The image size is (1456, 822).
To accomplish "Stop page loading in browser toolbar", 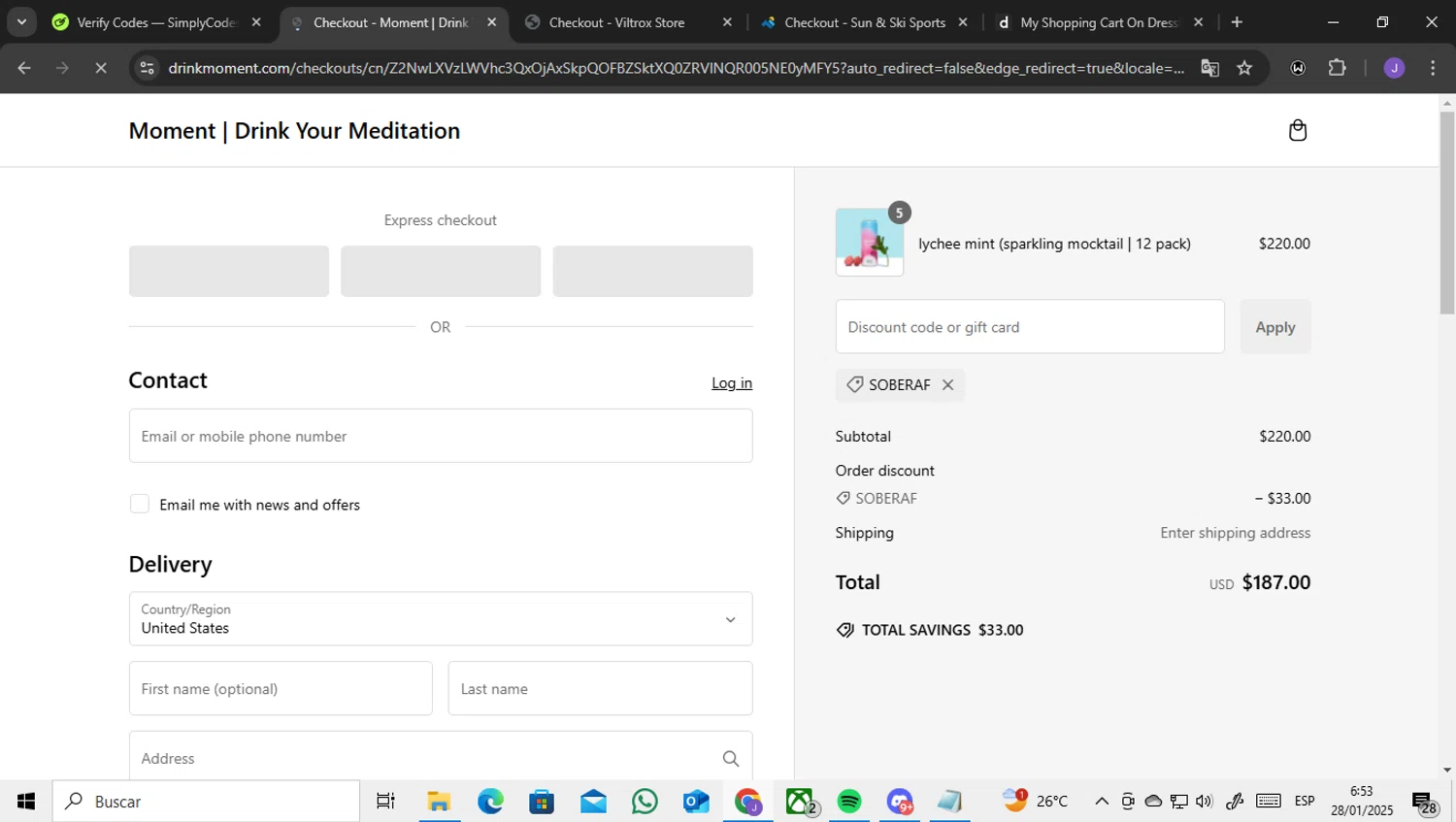I will coord(101,68).
